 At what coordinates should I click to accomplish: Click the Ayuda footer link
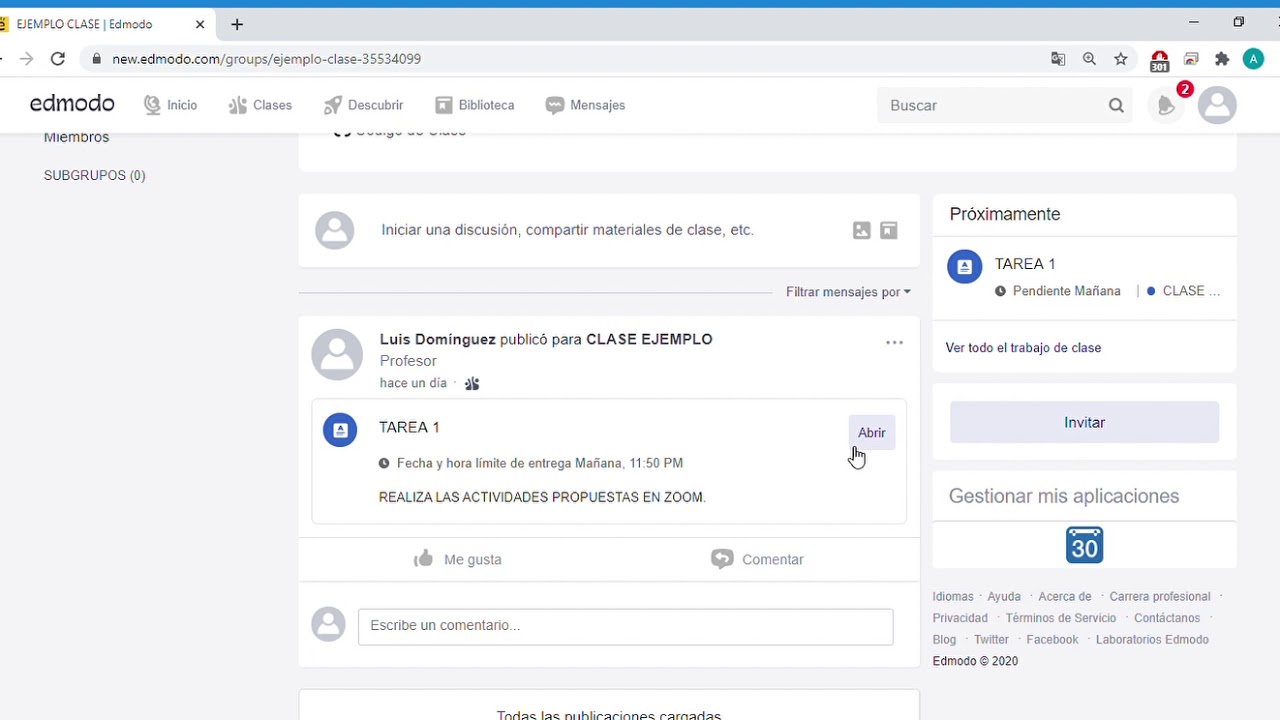[x=1004, y=597]
